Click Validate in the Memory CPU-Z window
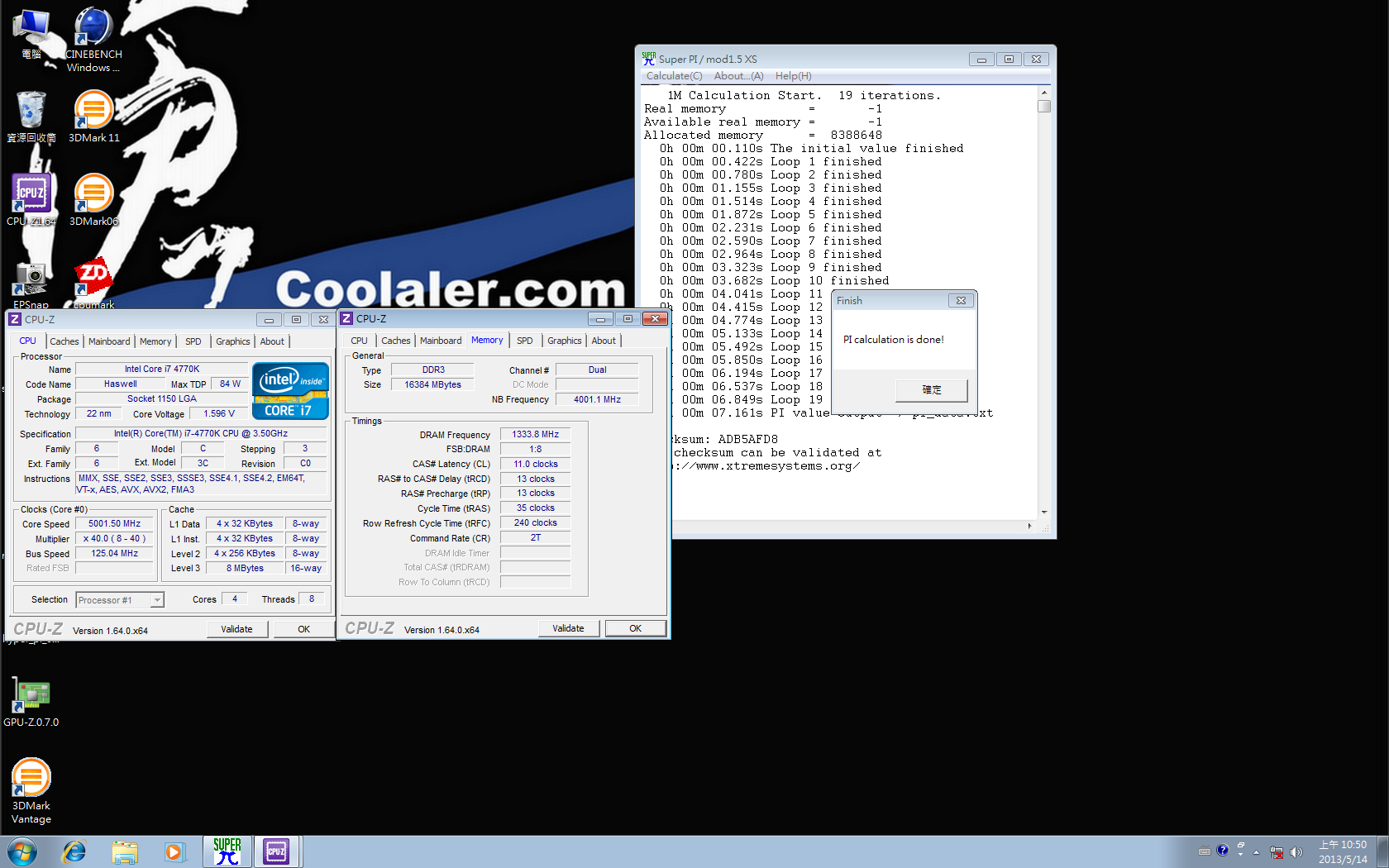This screenshot has width=1389, height=868. tap(568, 628)
